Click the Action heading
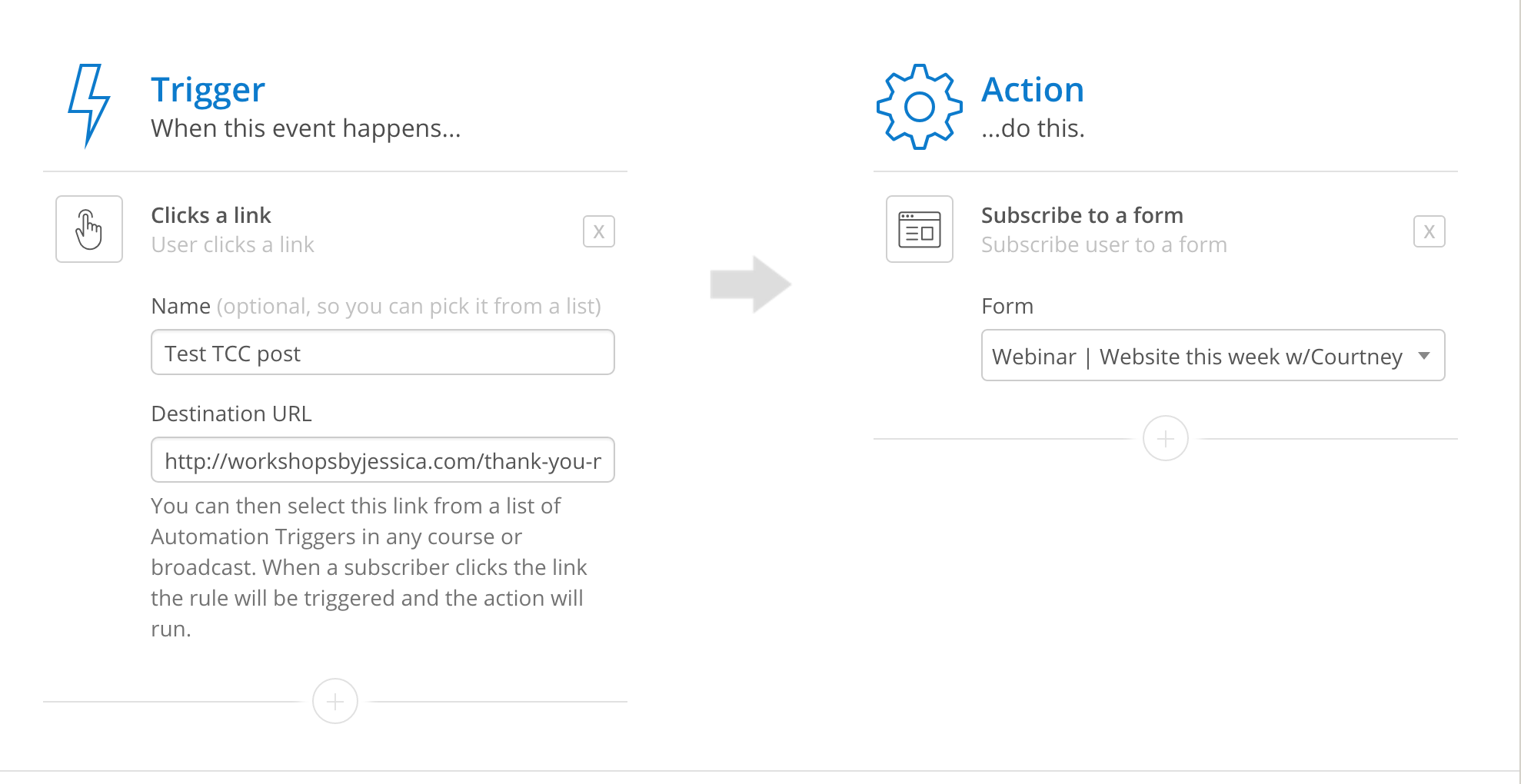Viewport: 1521px width, 784px height. 1033,89
